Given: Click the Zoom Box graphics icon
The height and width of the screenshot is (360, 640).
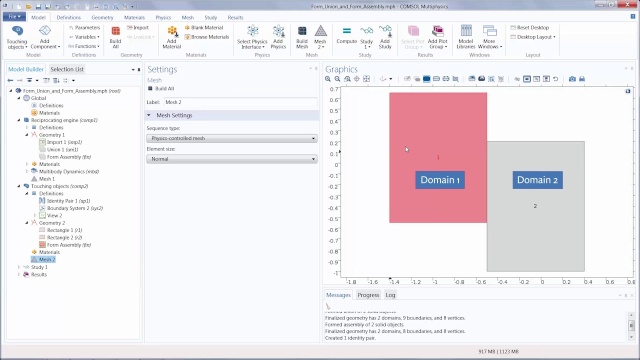Looking at the screenshot, I should click(347, 79).
